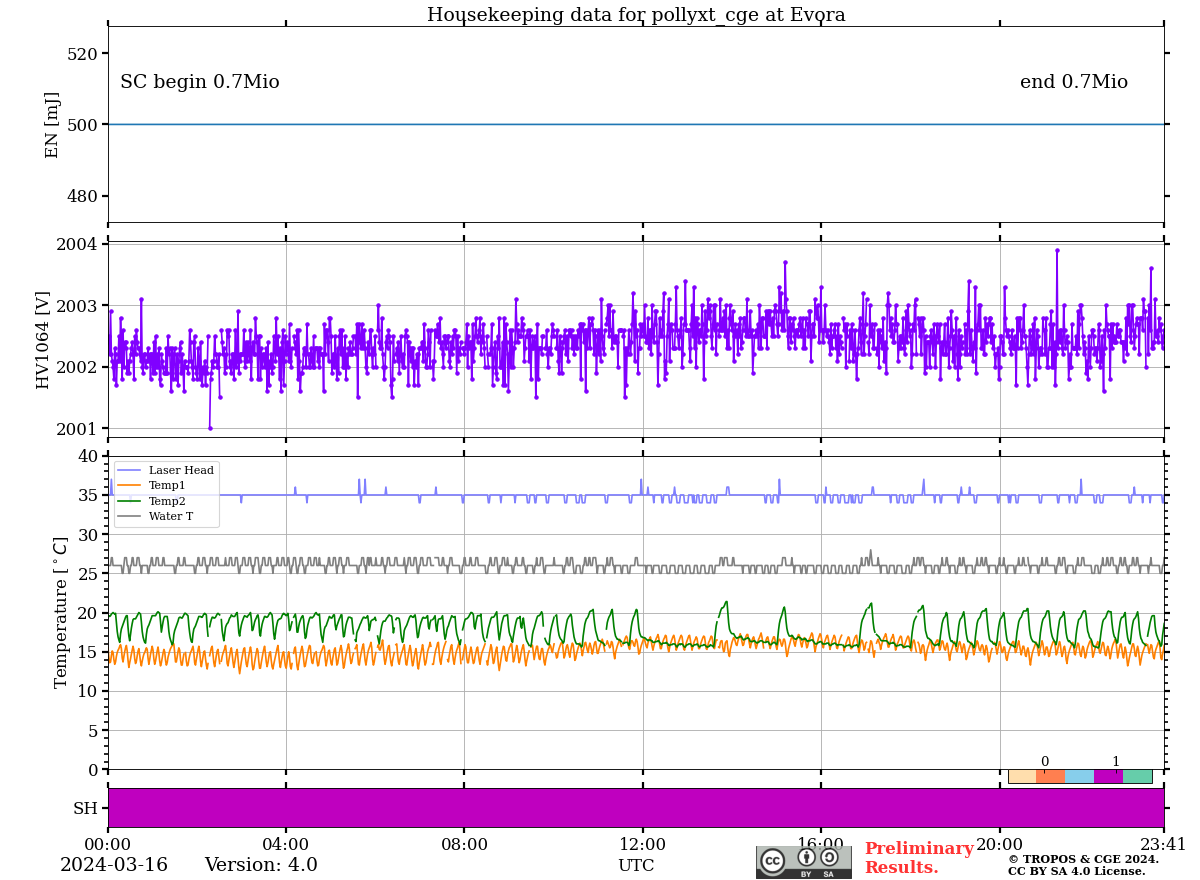Click the orange Temp1 legend line

click(129, 486)
